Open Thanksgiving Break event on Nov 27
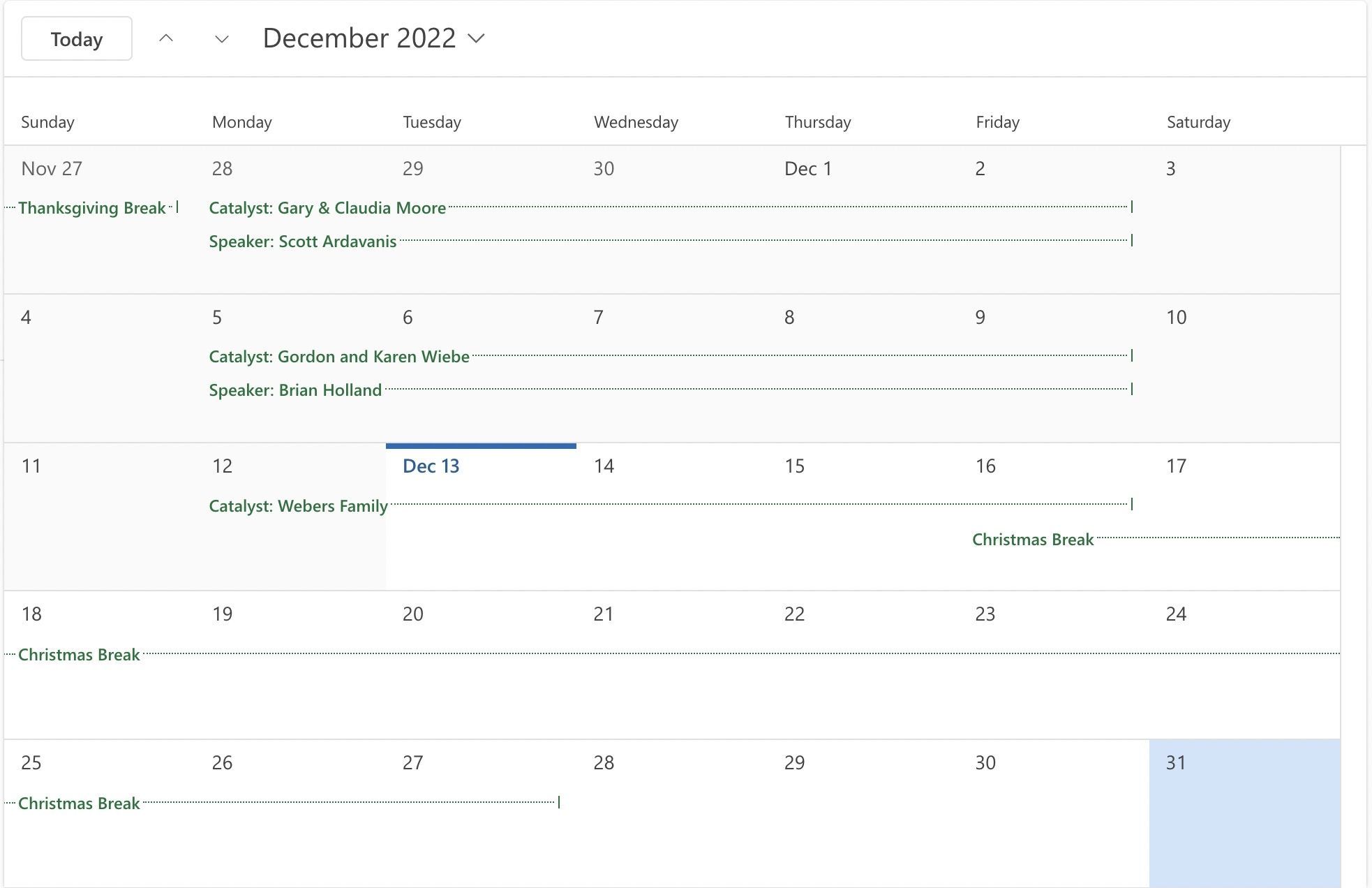This screenshot has height=888, width=1372. coord(91,207)
